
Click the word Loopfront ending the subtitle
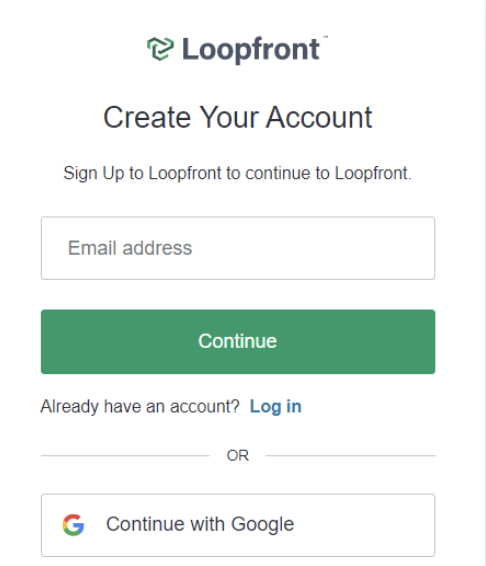click(372, 173)
